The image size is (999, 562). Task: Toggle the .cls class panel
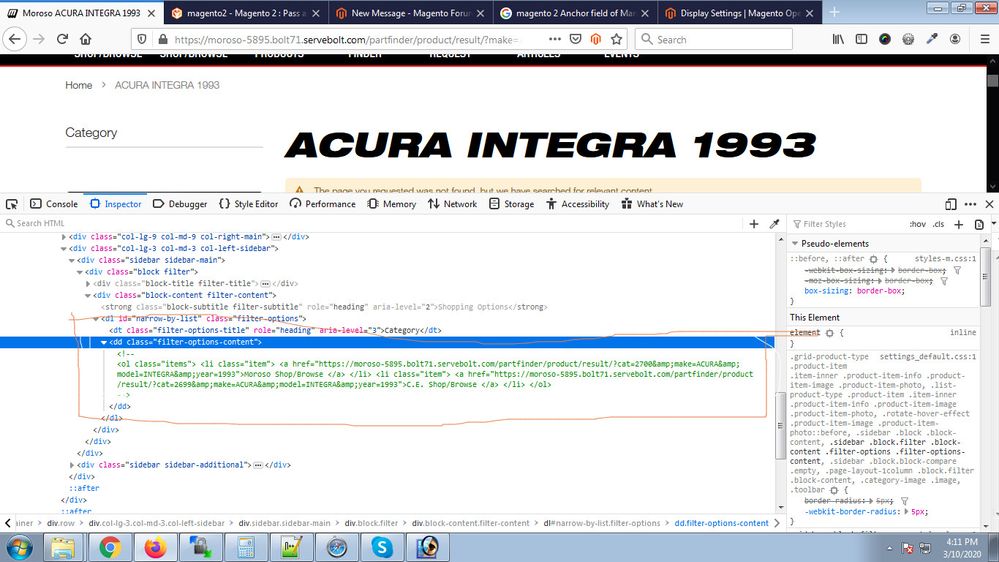click(938, 224)
